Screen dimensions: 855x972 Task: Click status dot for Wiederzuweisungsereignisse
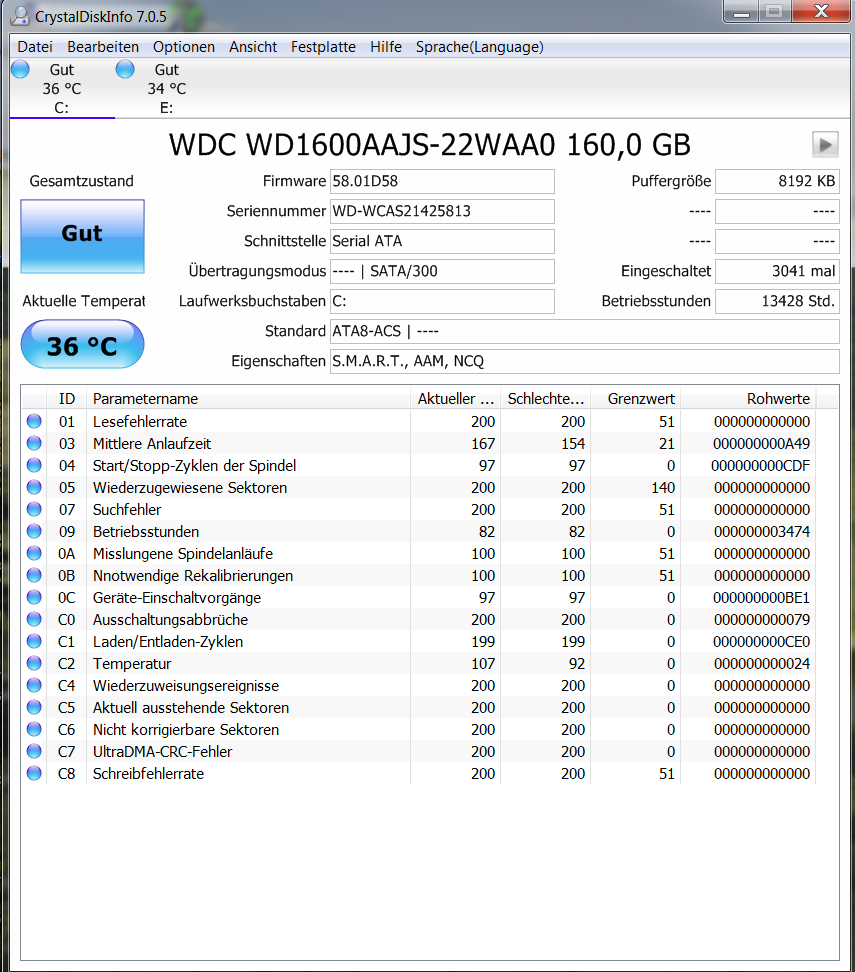tap(34, 686)
